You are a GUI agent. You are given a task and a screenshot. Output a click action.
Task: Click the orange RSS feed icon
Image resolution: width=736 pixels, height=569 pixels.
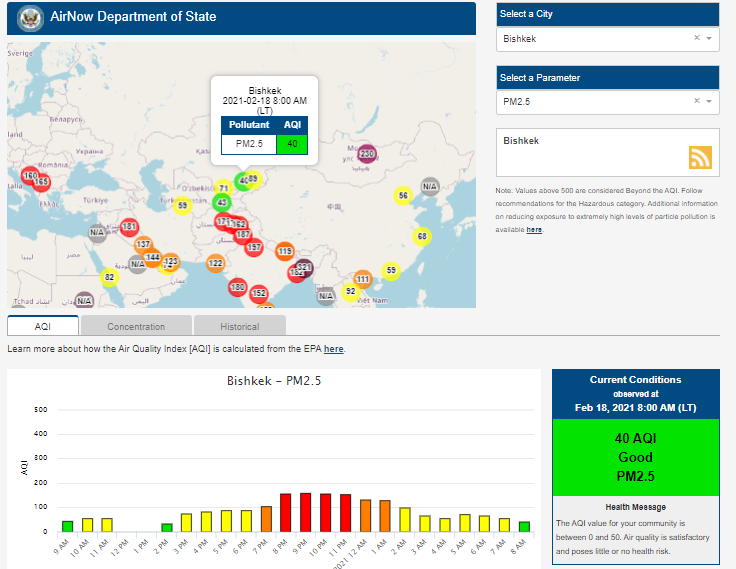(699, 157)
